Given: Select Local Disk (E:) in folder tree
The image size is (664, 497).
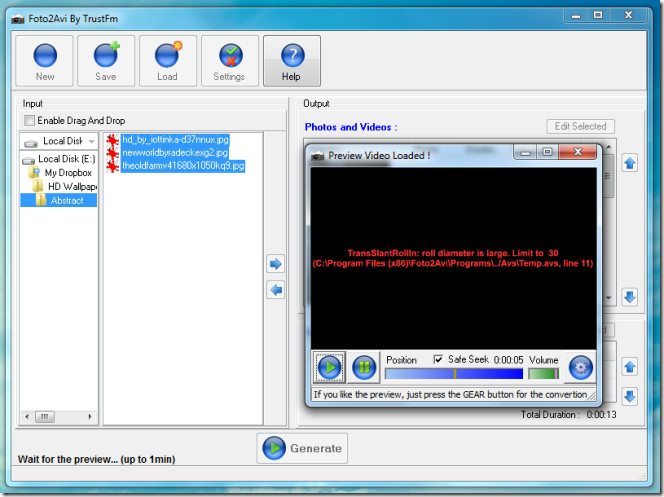Looking at the screenshot, I should (x=59, y=159).
